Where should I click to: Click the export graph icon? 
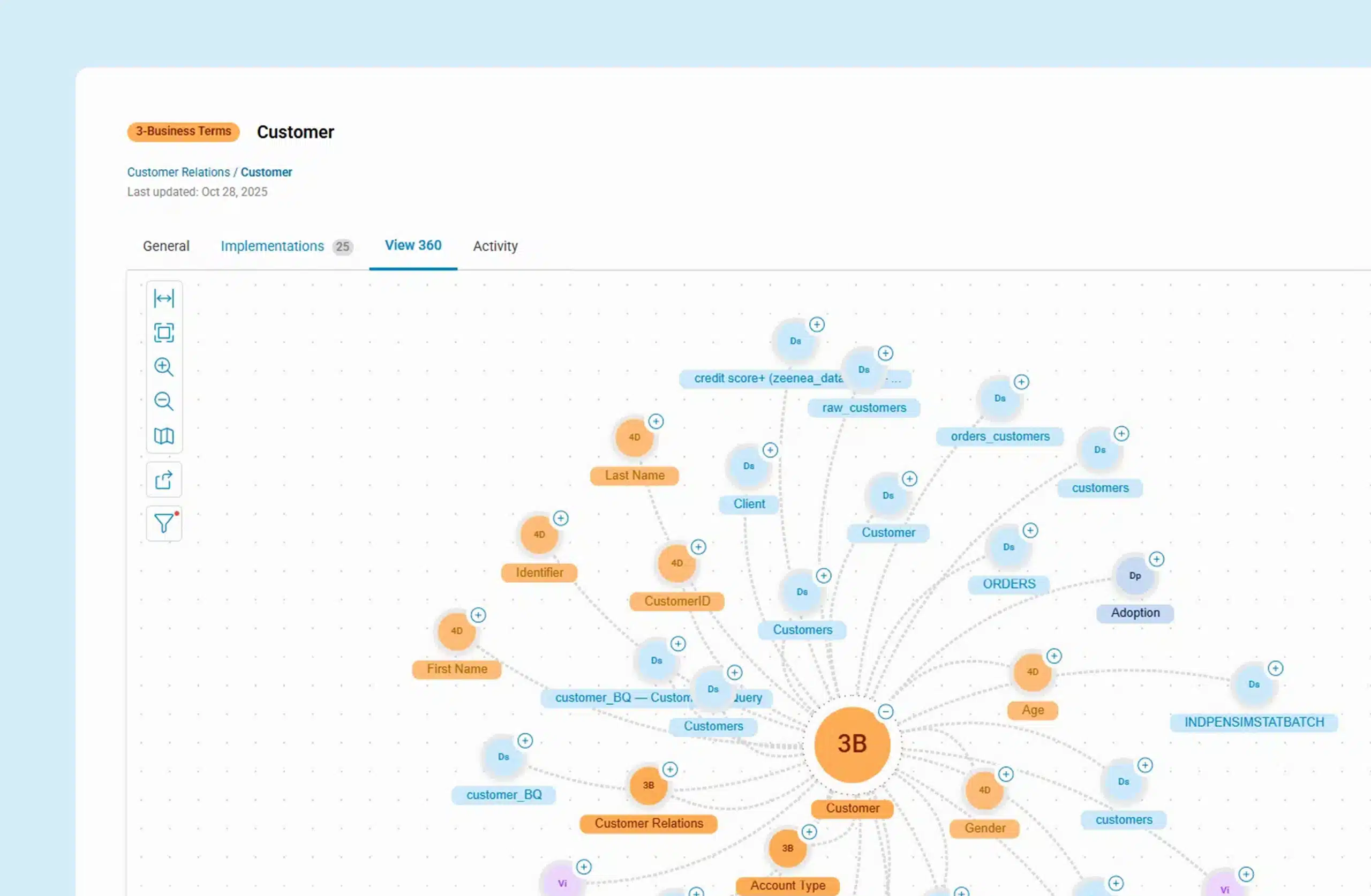point(163,479)
